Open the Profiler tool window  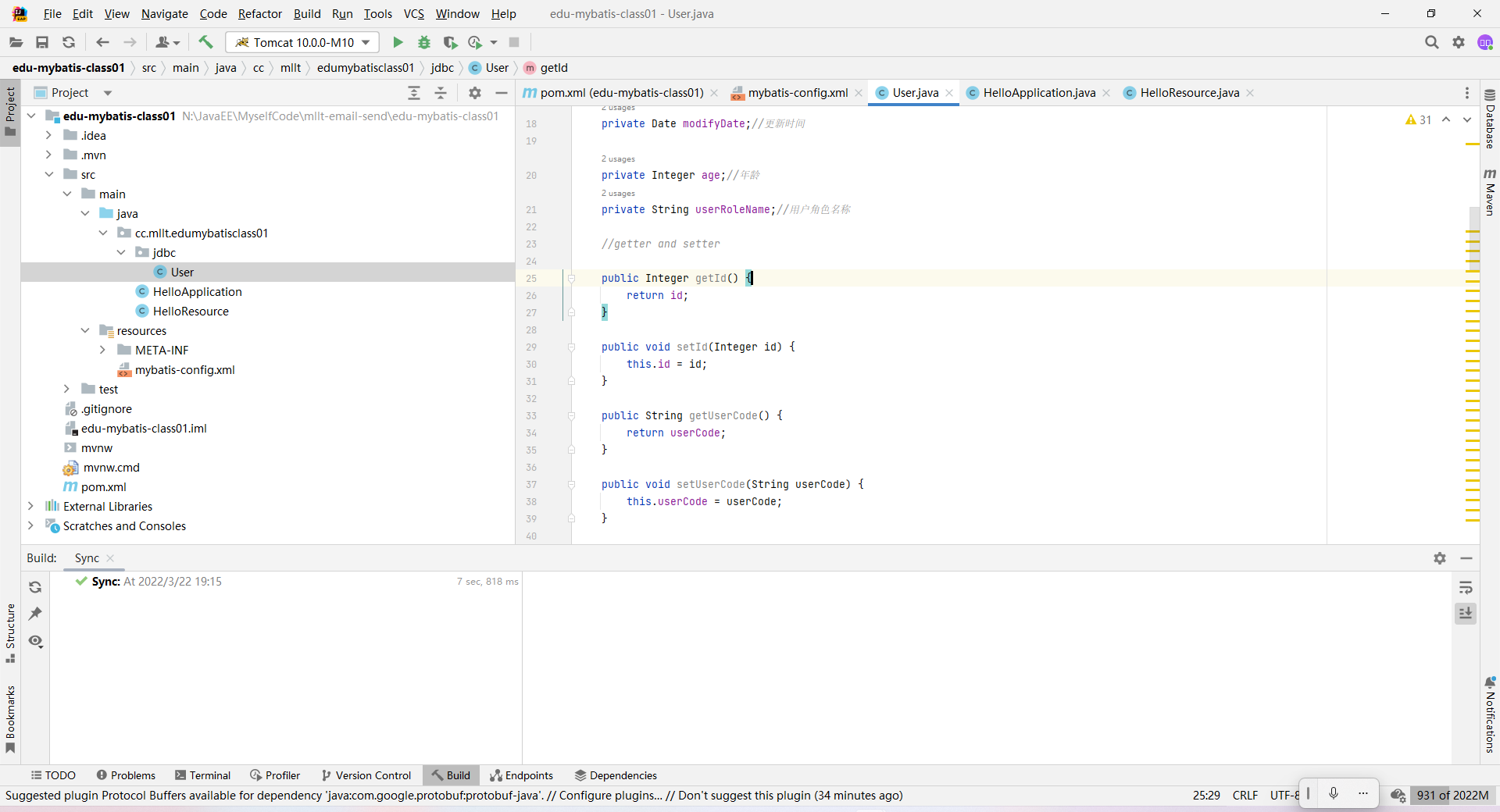(x=275, y=775)
